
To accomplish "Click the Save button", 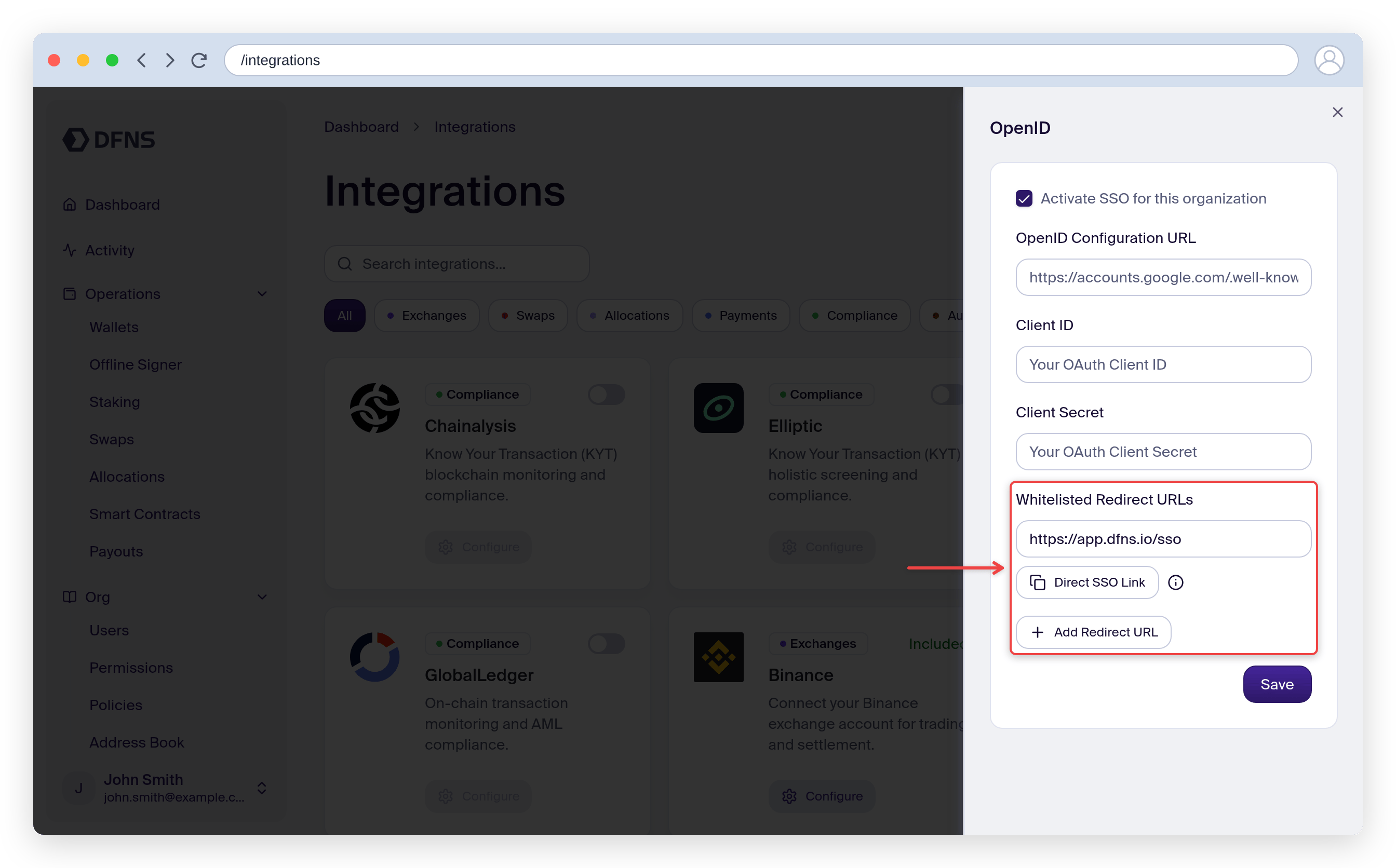I will (x=1277, y=684).
